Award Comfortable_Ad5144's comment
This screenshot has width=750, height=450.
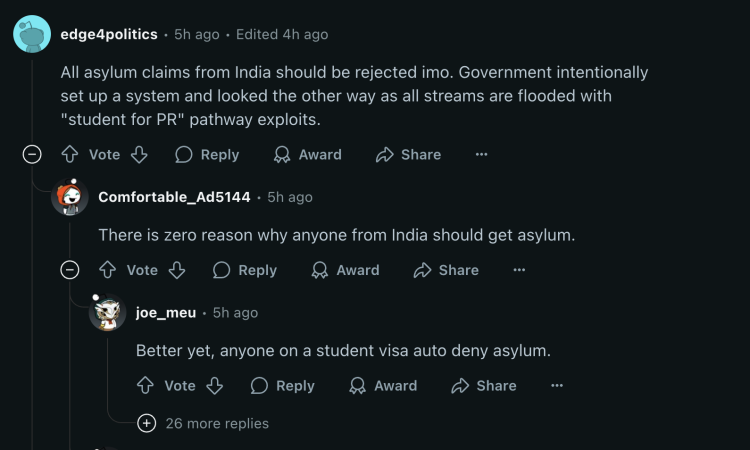coord(345,270)
